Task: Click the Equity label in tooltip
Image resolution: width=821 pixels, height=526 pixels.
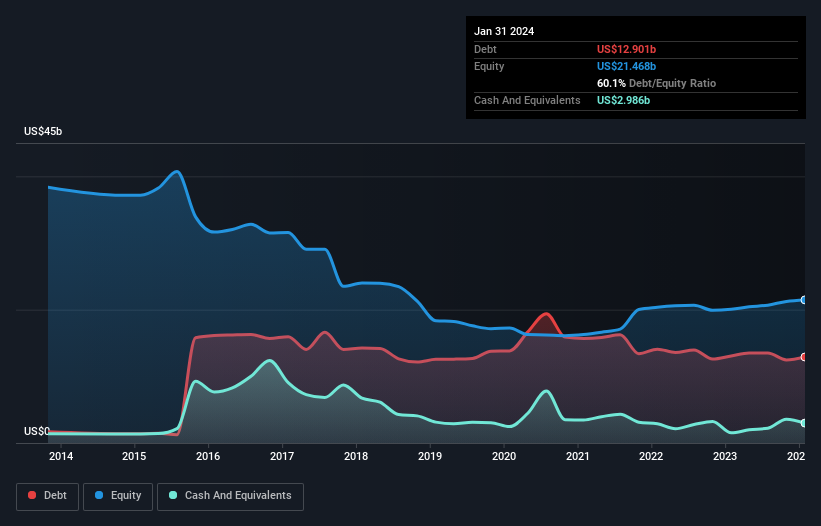Action: coord(489,66)
